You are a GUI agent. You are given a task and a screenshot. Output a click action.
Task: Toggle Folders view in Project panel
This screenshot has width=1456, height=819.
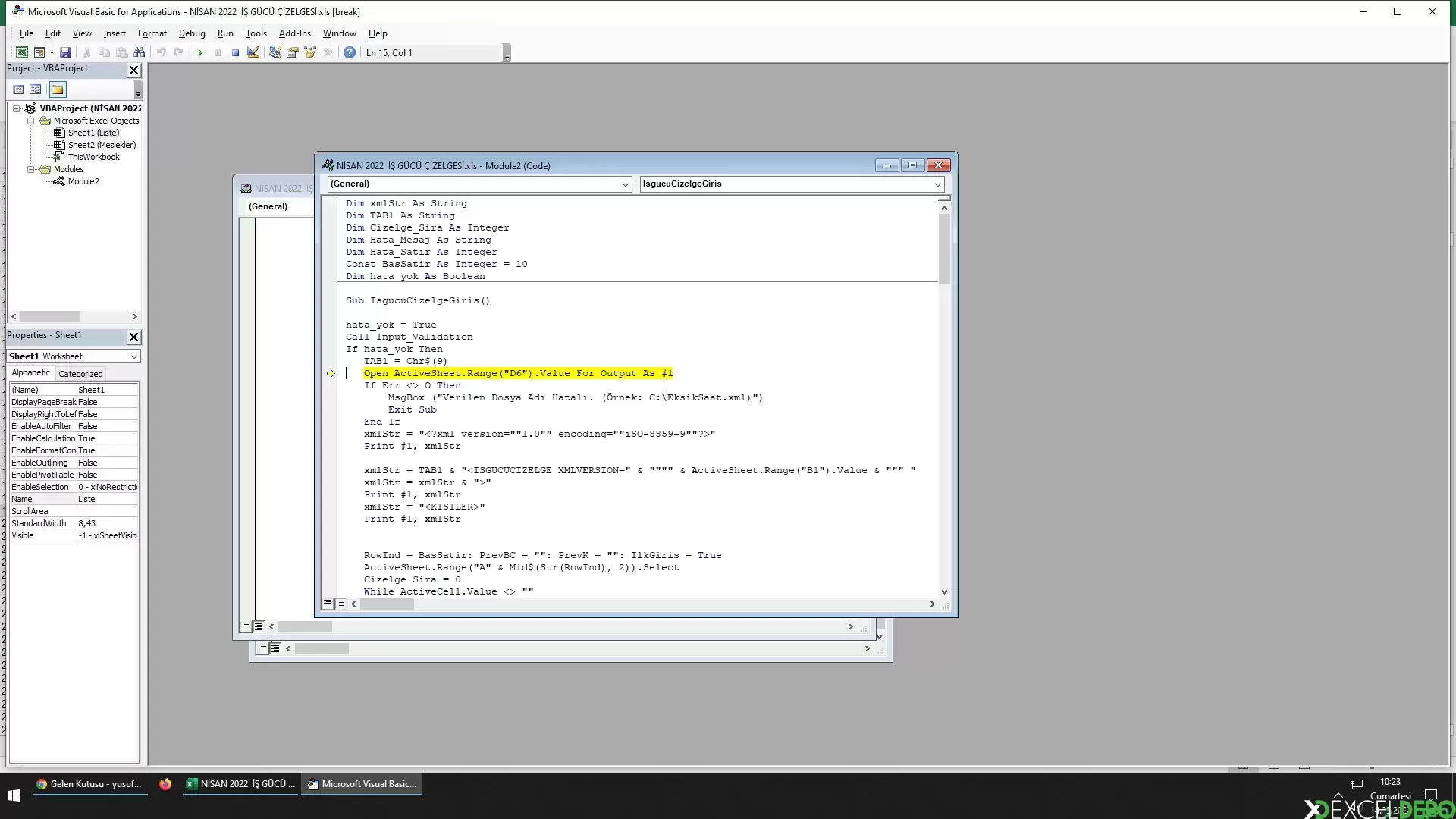(58, 89)
